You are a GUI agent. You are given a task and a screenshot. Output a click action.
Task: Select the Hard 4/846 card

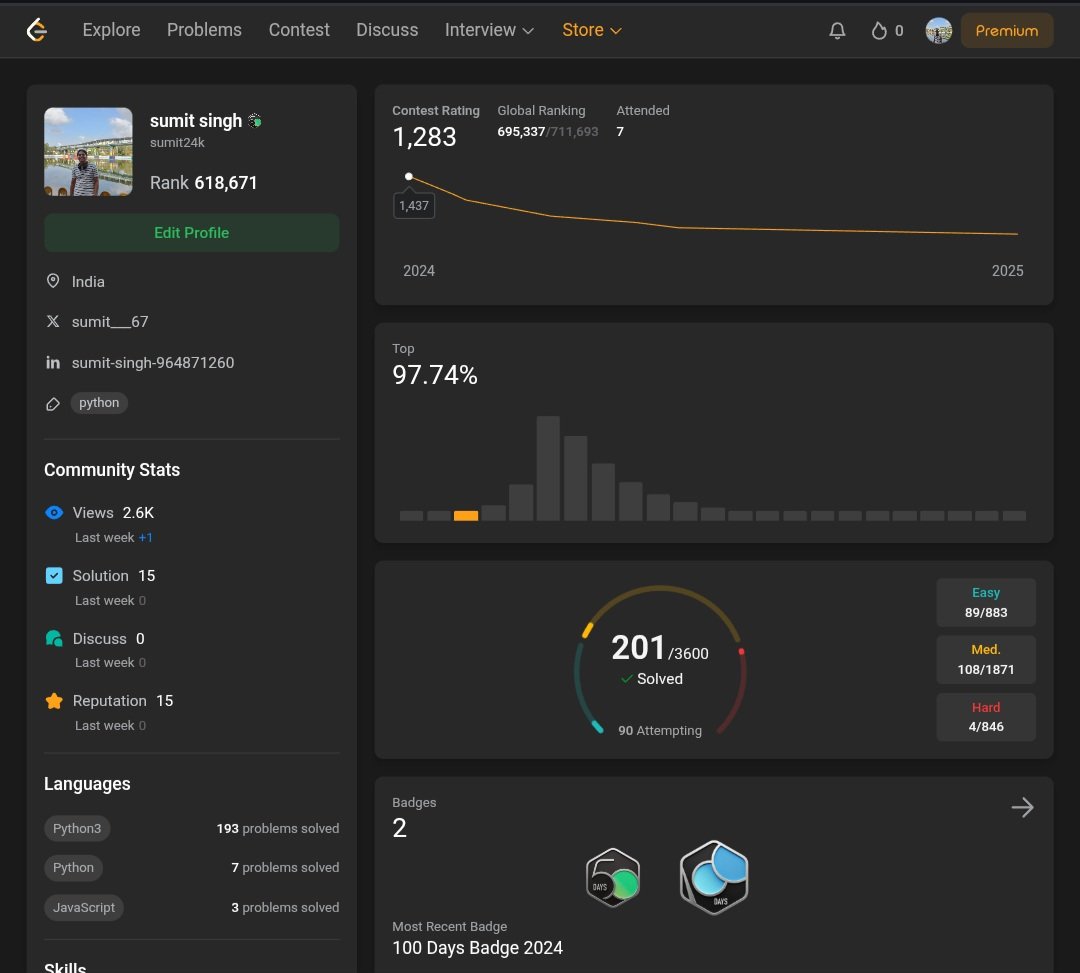click(986, 717)
